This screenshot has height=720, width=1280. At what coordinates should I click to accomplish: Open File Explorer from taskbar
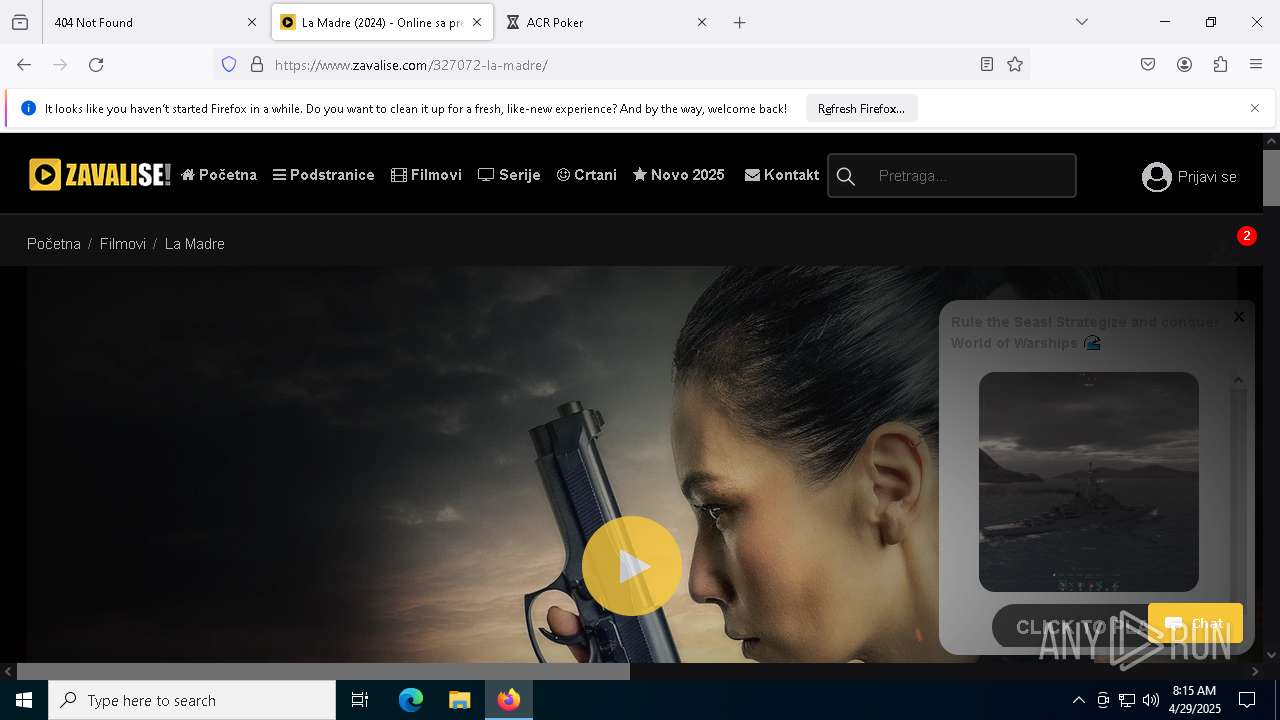pos(459,700)
